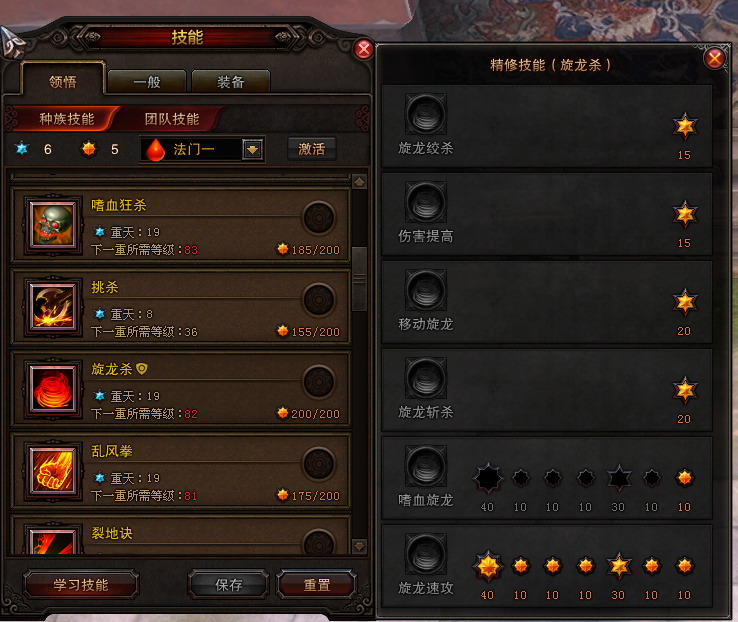Screen dimensions: 738x622
Task: Click the first empty 40-point node of 嗜血旋龙
Action: pyautogui.click(x=488, y=478)
